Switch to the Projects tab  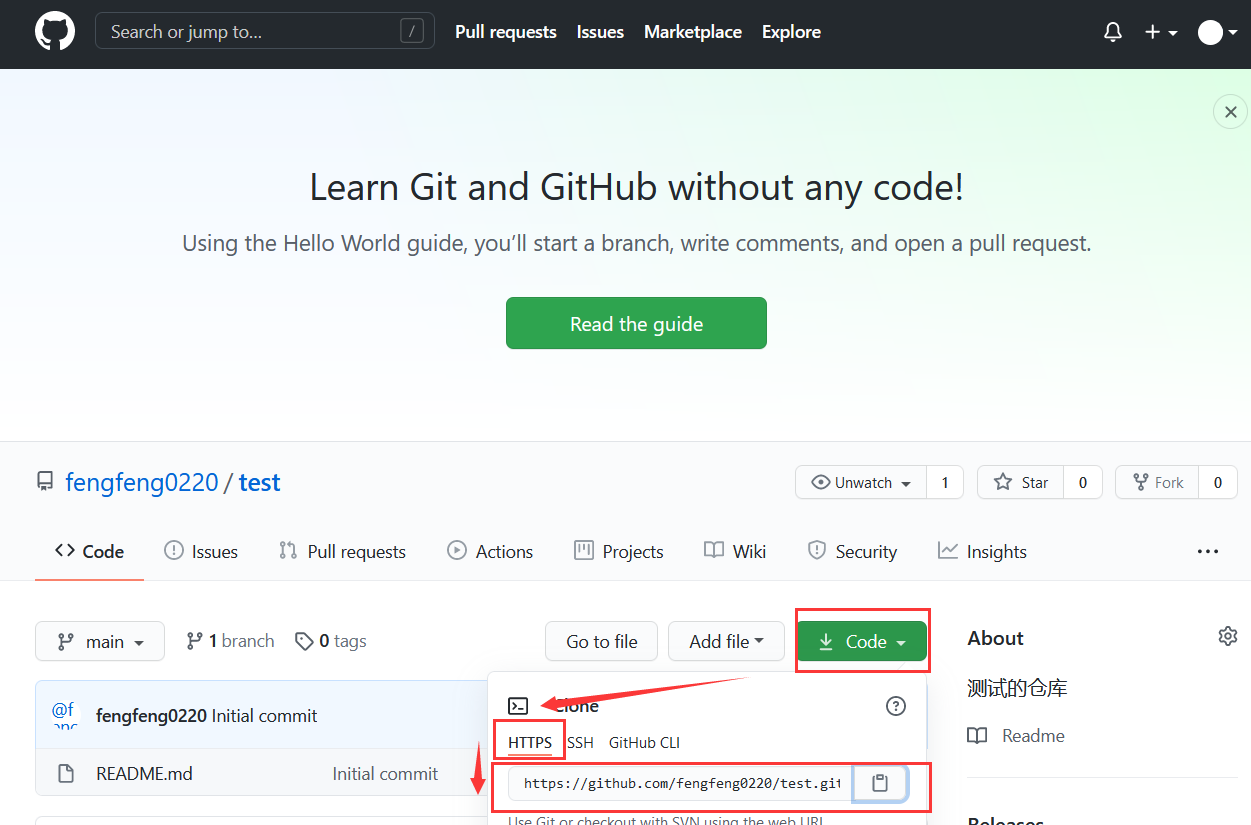(x=619, y=551)
